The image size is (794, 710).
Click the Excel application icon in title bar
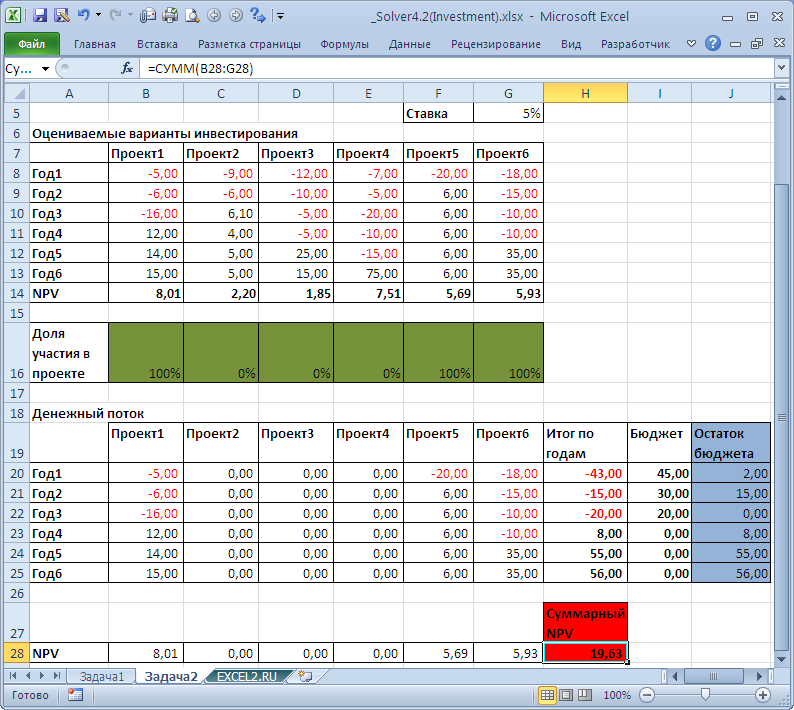pos(13,15)
